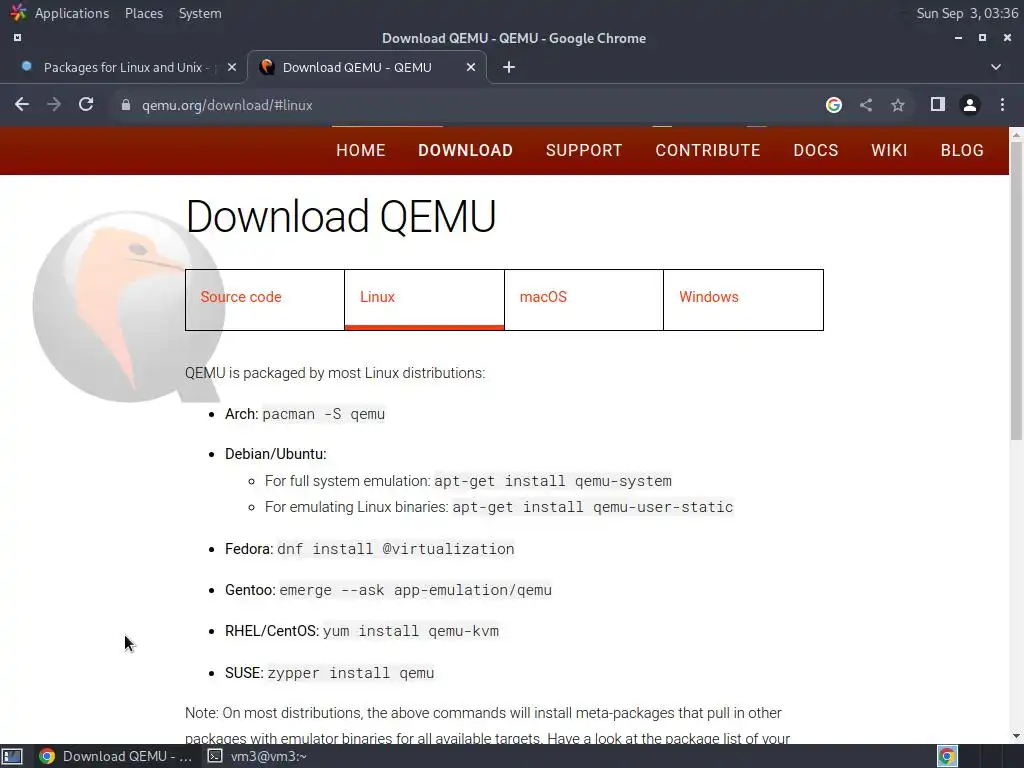This screenshot has height=768, width=1024.
Task: Click the page vertical scrollbar thumb
Action: point(1016,291)
